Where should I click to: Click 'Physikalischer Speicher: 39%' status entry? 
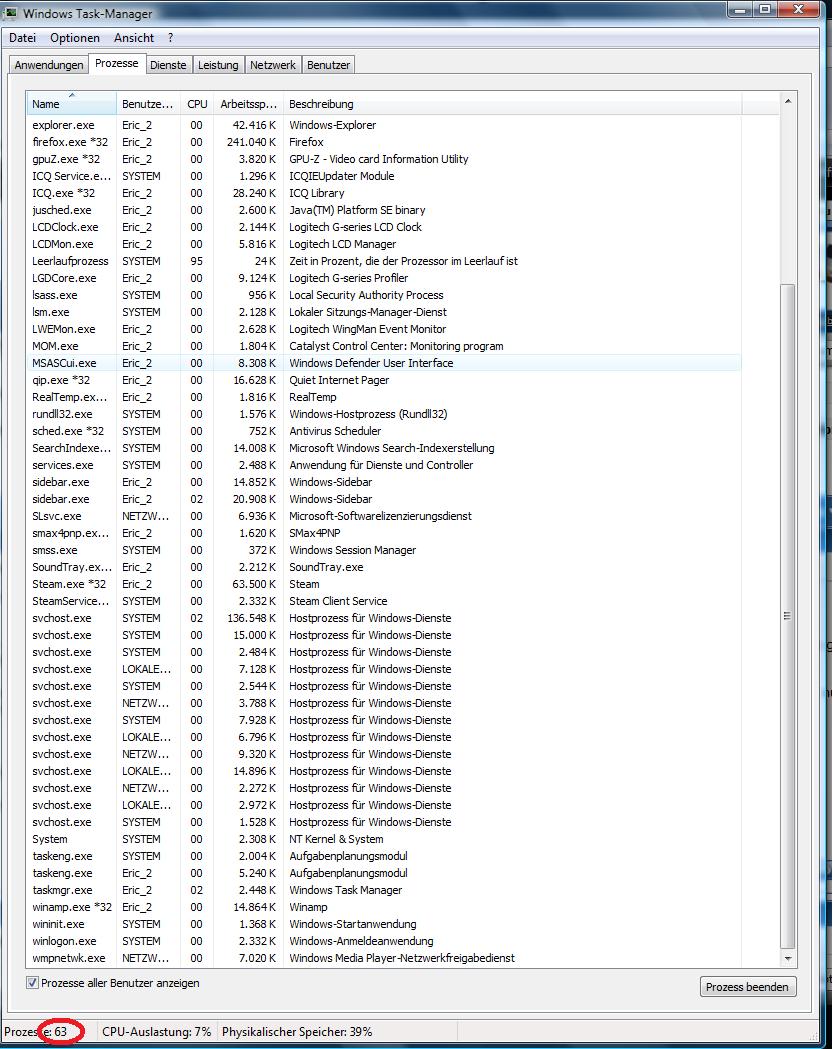(297, 1032)
